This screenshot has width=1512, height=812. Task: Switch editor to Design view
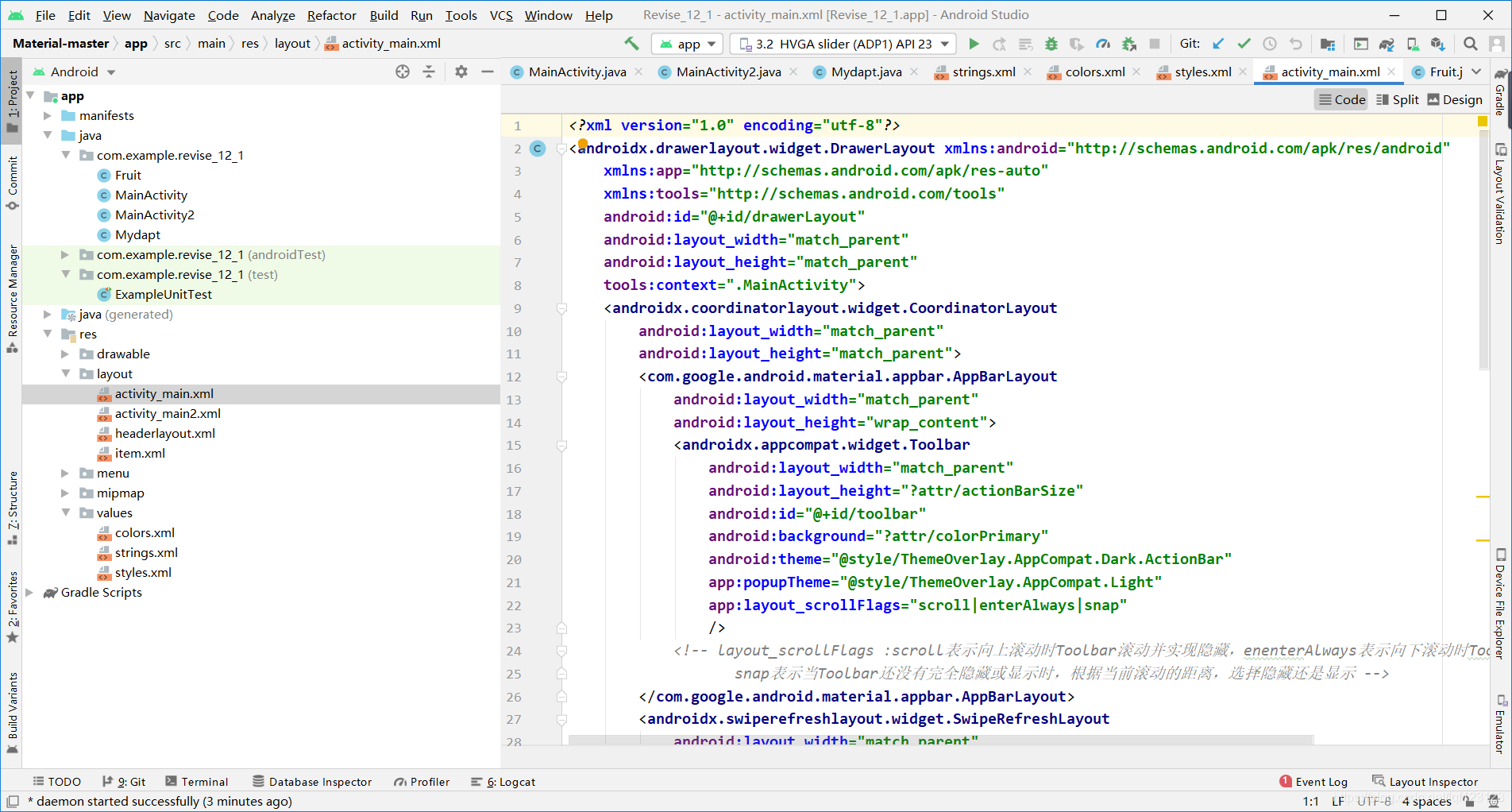1455,99
